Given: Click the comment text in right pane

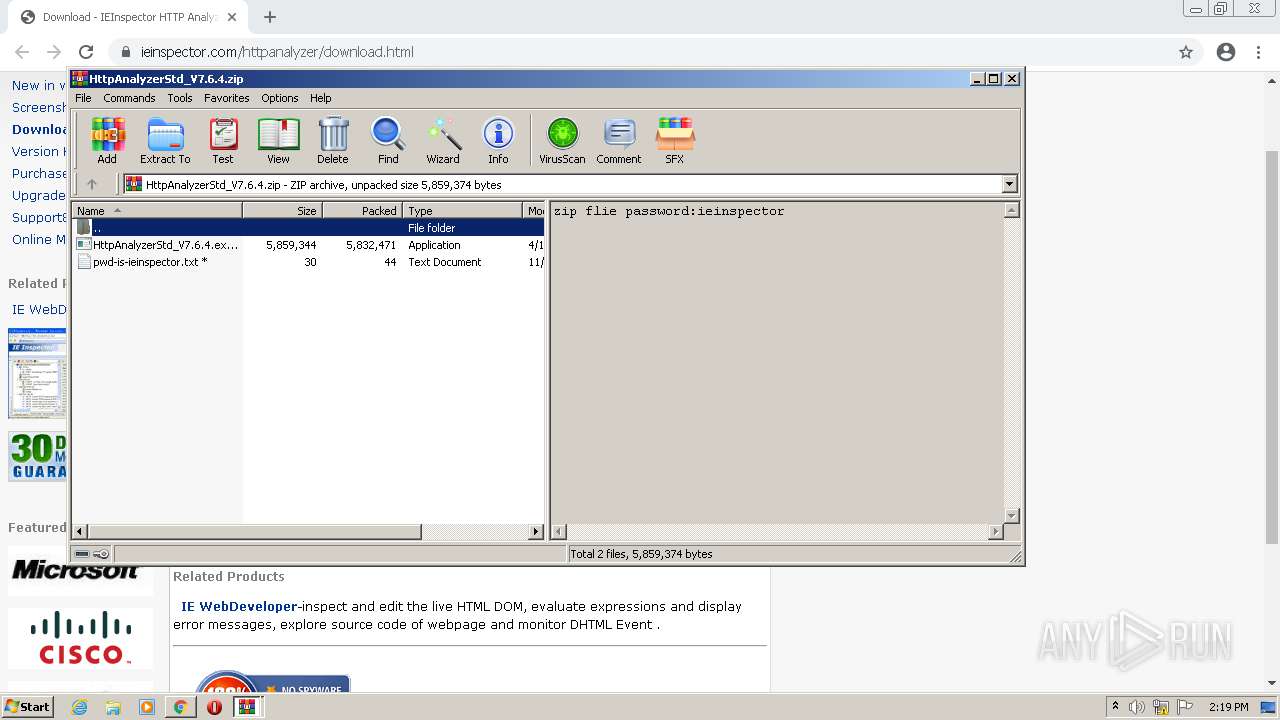Looking at the screenshot, I should [669, 211].
